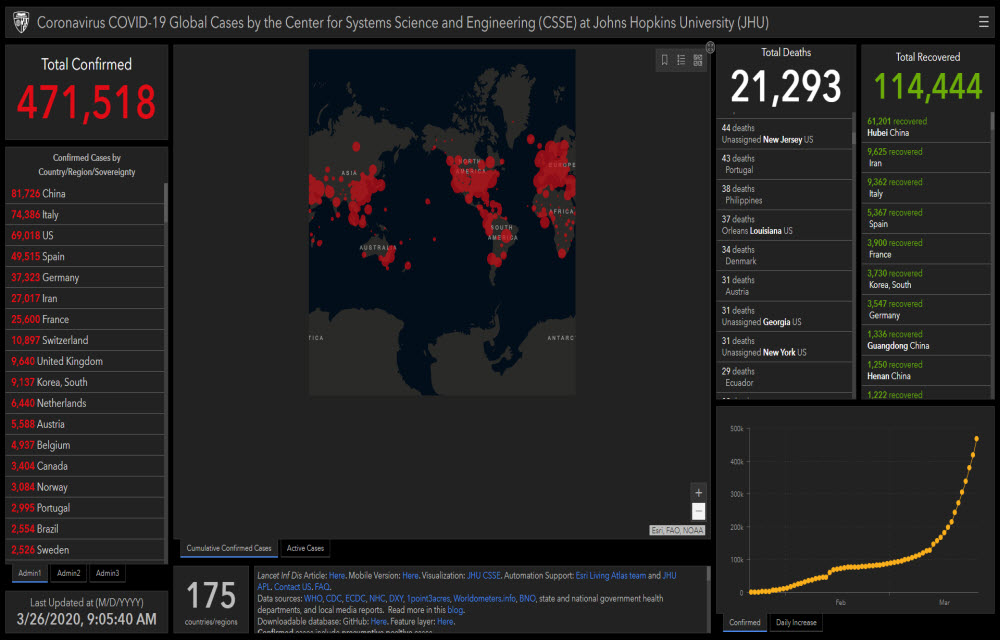Click the 43 deaths Portugal entry

pos(784,164)
